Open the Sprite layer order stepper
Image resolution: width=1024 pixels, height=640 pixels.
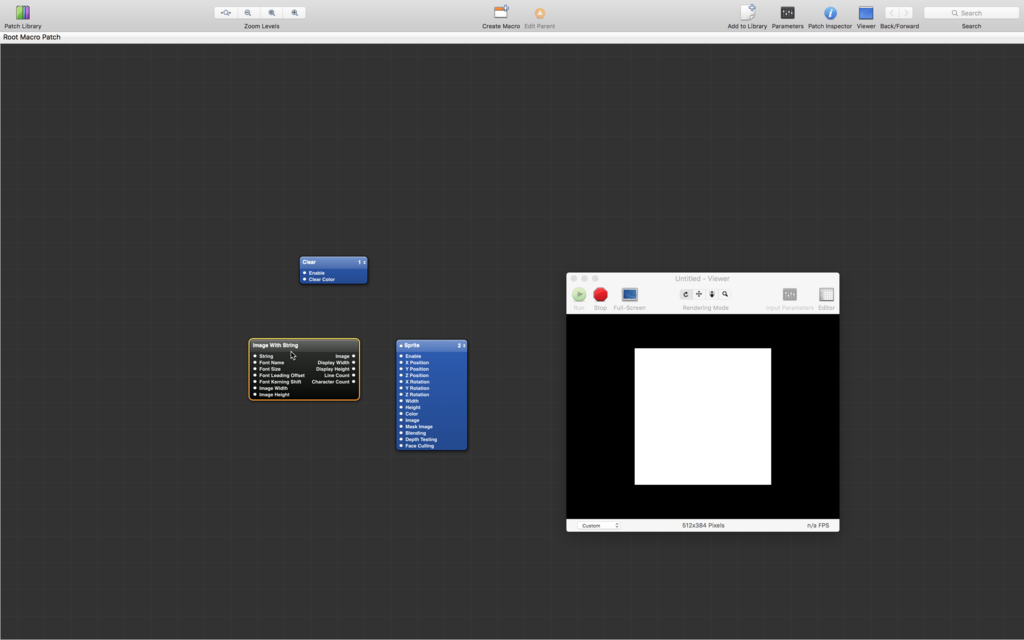(x=462, y=345)
